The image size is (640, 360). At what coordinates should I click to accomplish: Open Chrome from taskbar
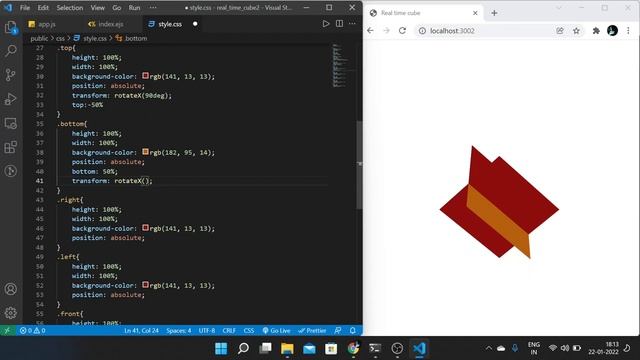(x=353, y=349)
